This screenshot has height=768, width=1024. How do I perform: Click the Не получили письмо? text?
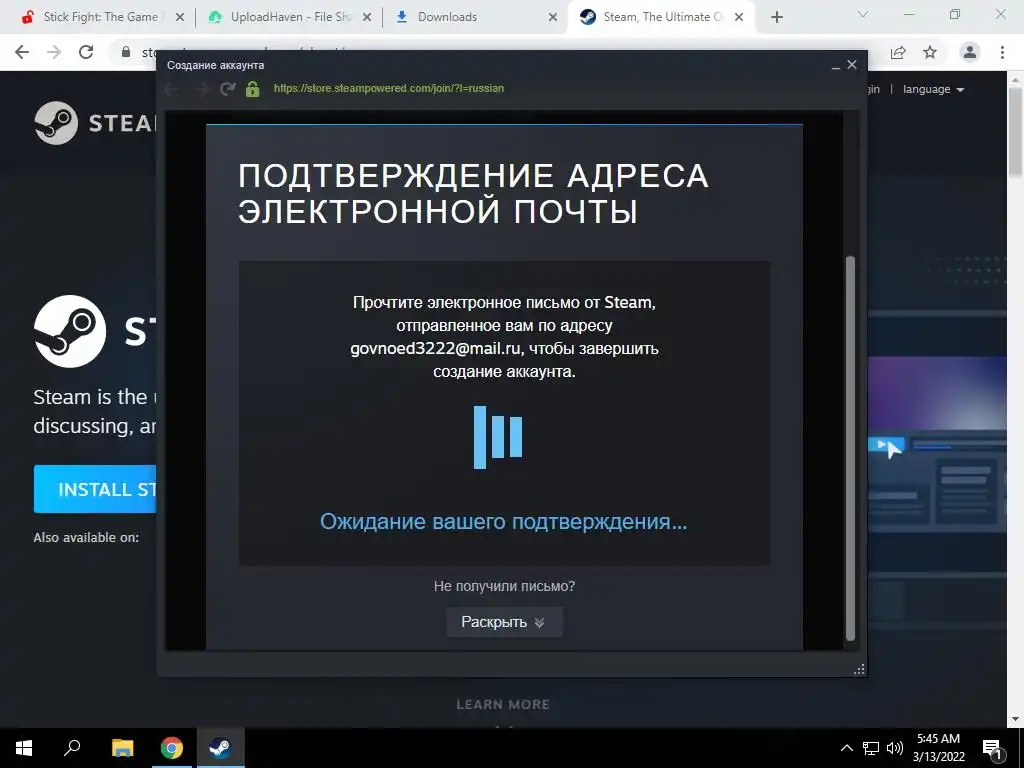504,586
